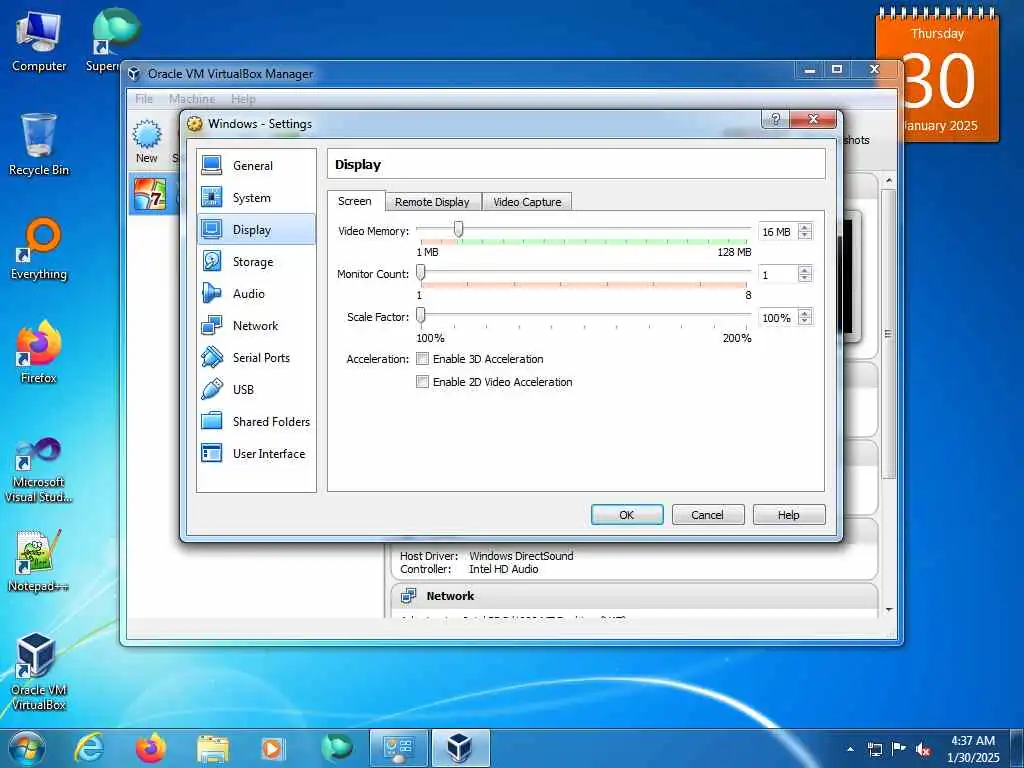Open the Storage settings category

(x=256, y=262)
